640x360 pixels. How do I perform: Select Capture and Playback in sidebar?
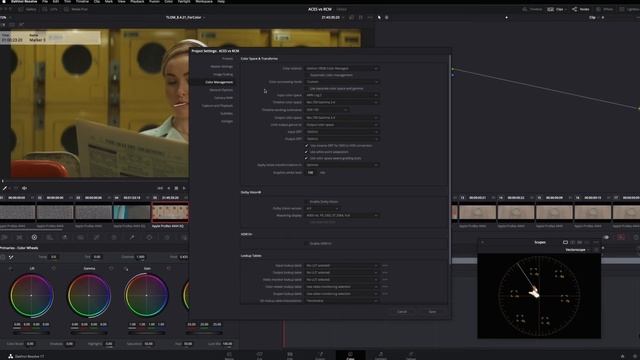coord(217,106)
